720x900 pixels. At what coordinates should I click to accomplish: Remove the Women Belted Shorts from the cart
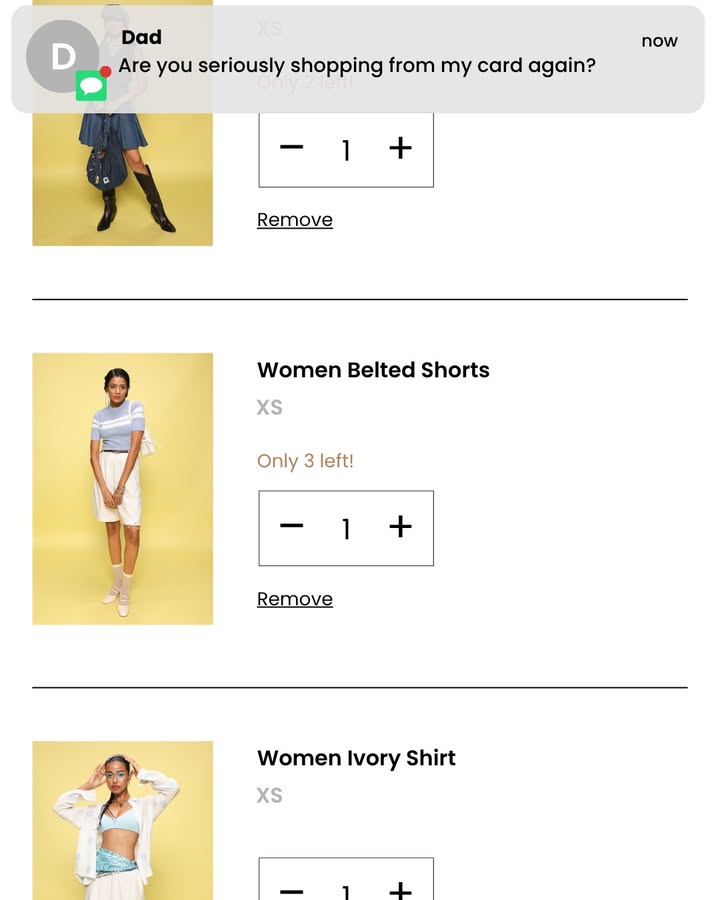coord(294,598)
